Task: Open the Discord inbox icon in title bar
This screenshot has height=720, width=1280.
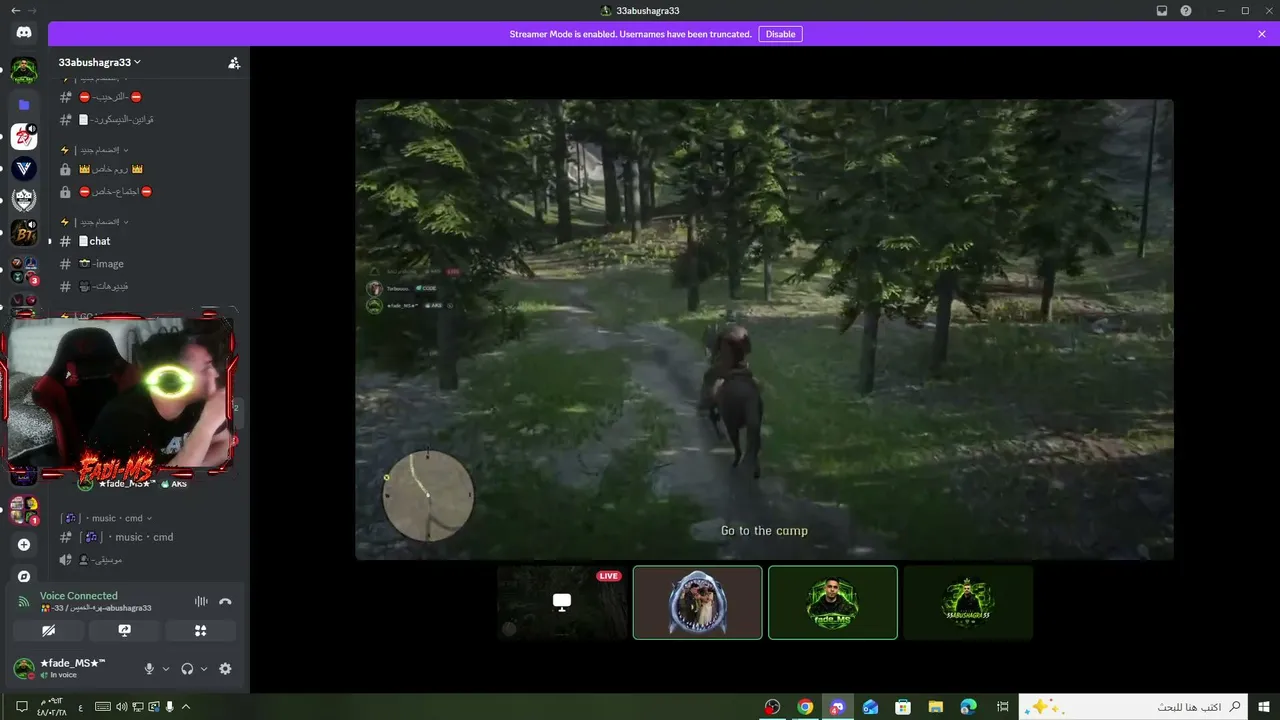Action: (1162, 10)
